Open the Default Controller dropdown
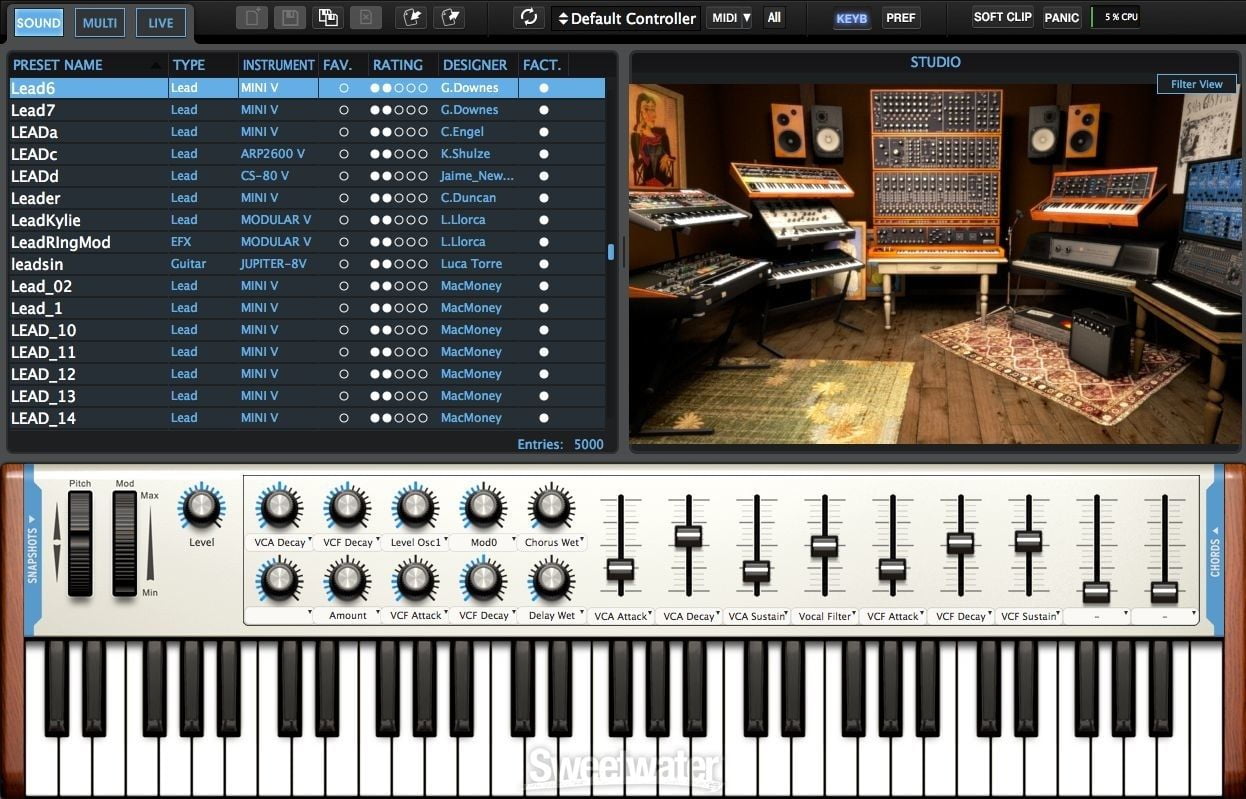The width and height of the screenshot is (1246, 799). 626,18
